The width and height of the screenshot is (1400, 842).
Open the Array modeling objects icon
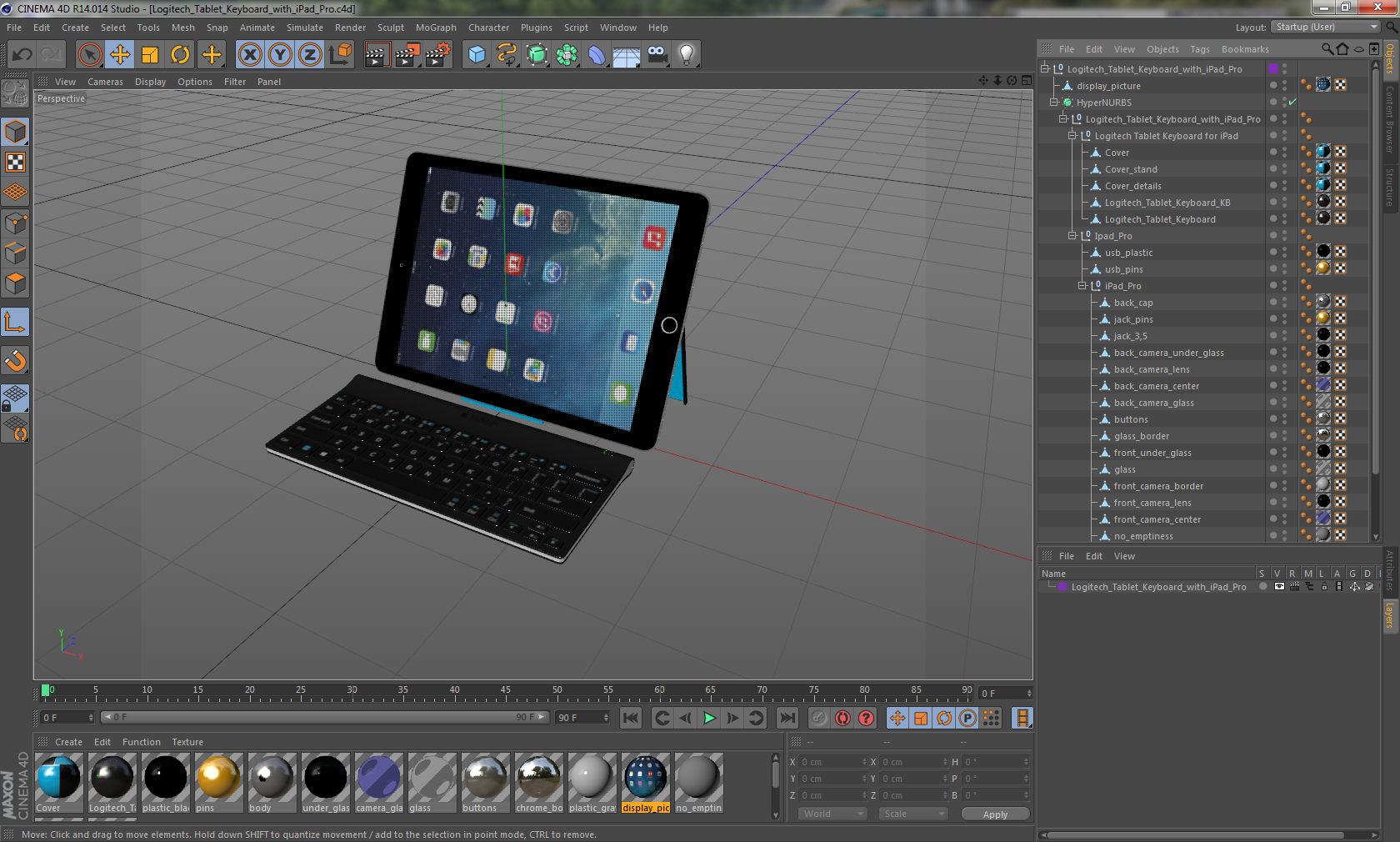click(x=567, y=55)
